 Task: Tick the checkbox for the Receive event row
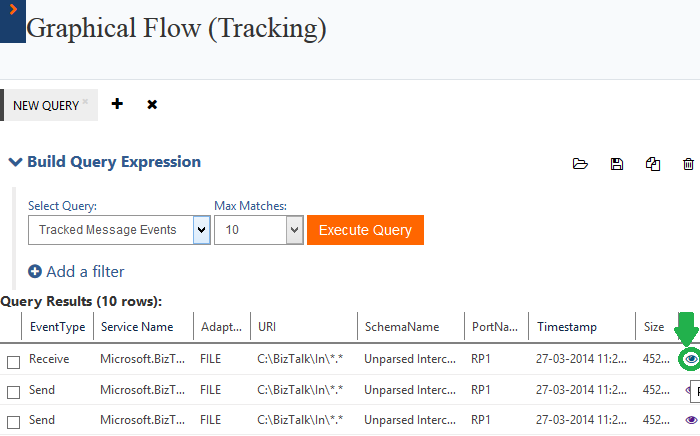(x=13, y=361)
